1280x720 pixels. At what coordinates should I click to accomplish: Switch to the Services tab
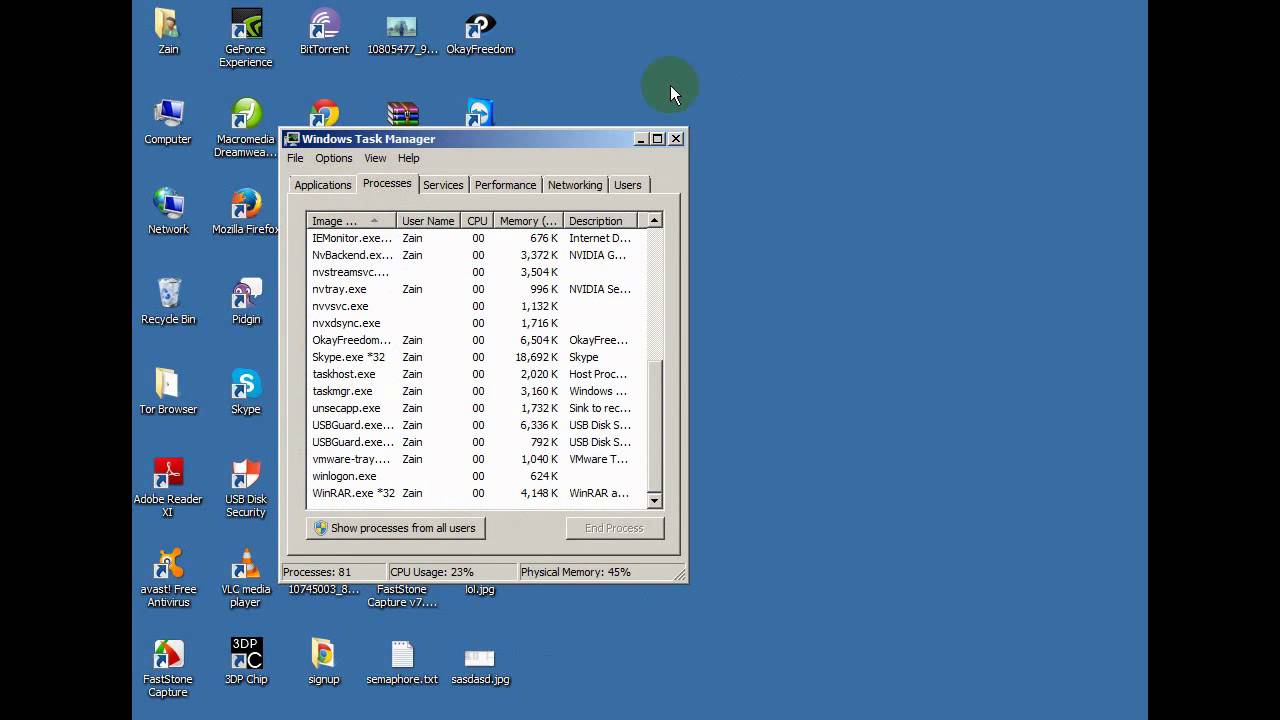coord(443,185)
